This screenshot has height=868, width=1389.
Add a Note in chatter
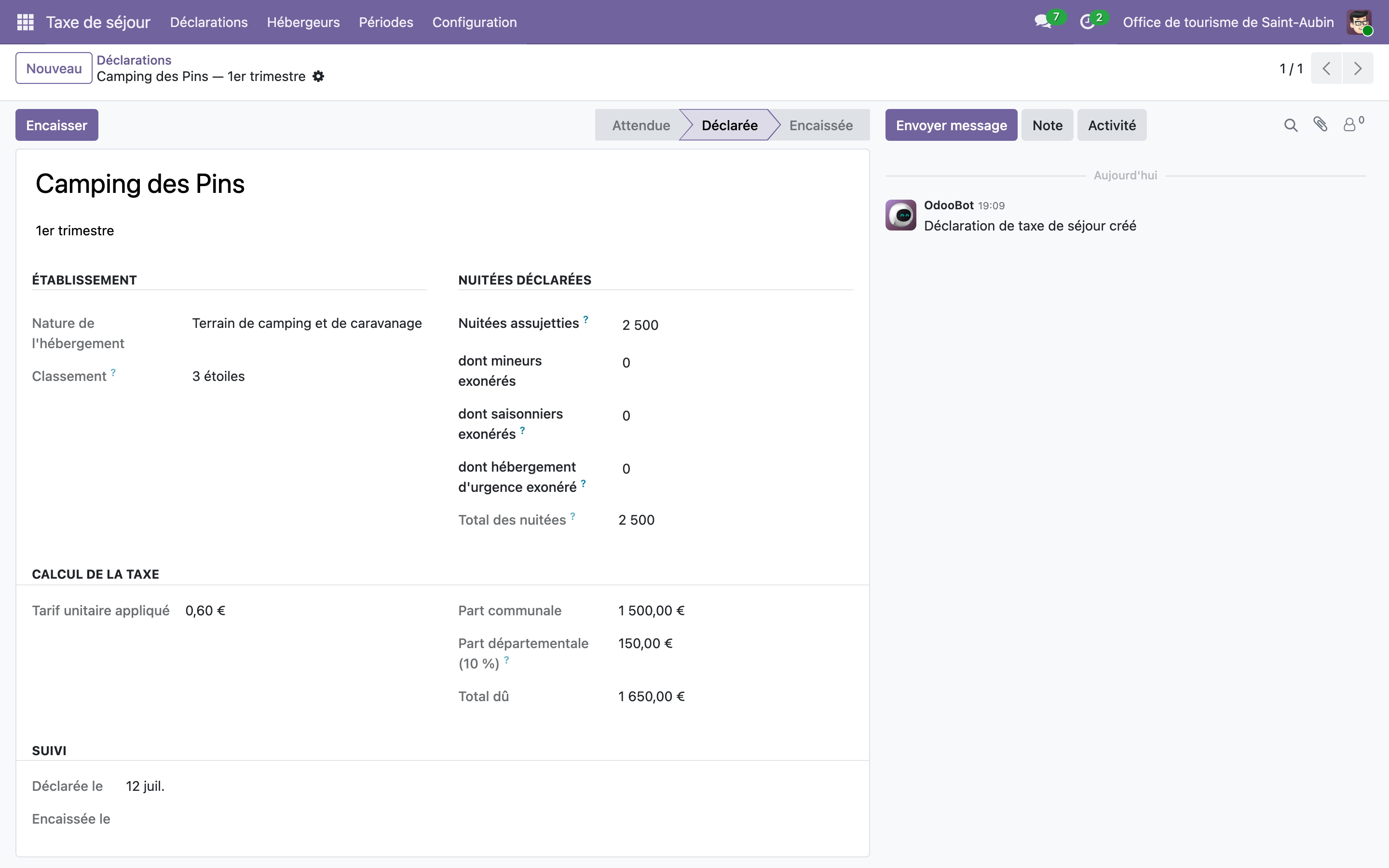click(1047, 125)
